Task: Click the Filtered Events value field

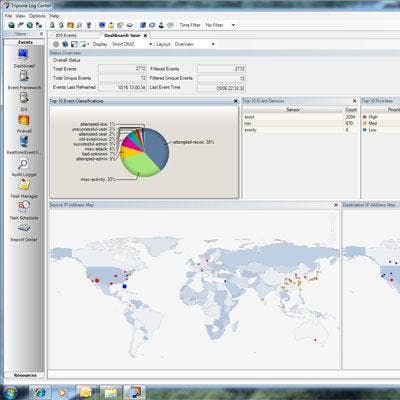Action: [221, 69]
